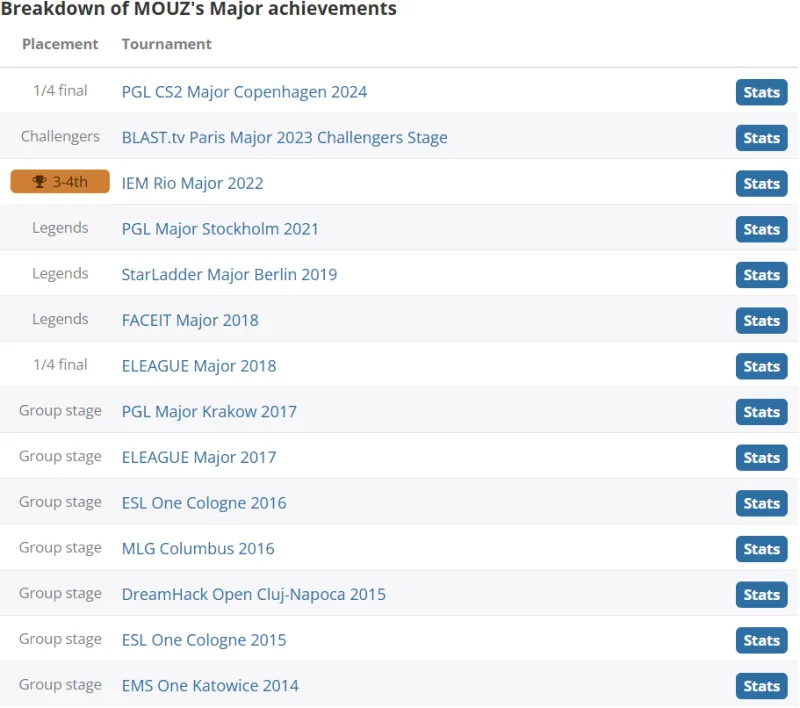Open BLAST.tv Paris Major 2023 Challengers Stage

click(x=284, y=138)
